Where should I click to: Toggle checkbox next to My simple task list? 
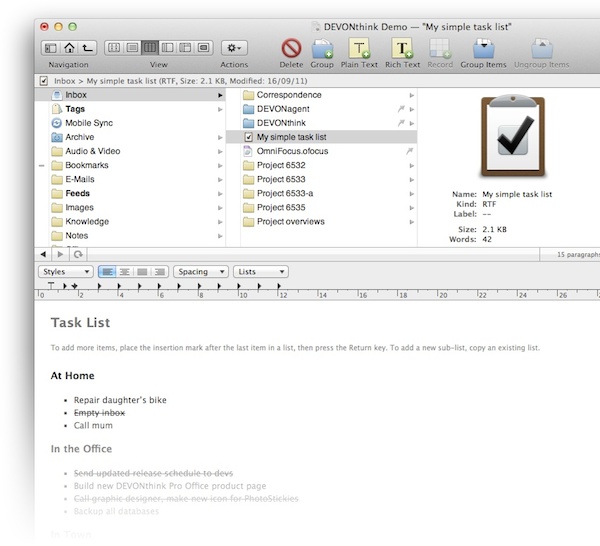[248, 137]
